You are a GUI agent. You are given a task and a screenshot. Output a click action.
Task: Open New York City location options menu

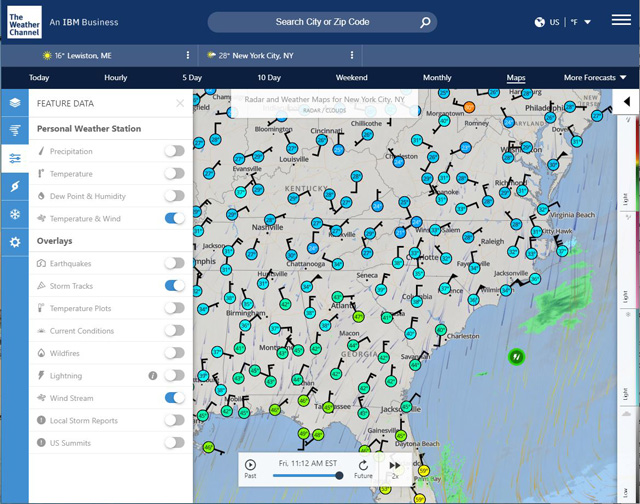tap(352, 55)
